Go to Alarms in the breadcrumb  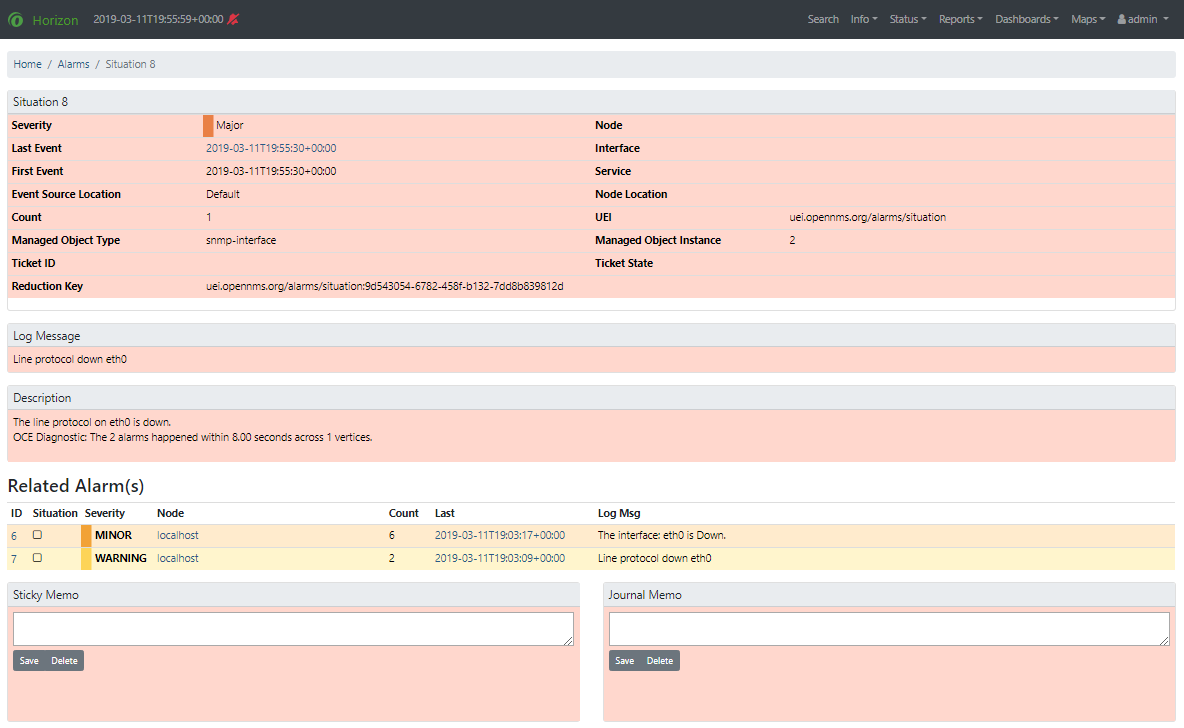(x=73, y=64)
